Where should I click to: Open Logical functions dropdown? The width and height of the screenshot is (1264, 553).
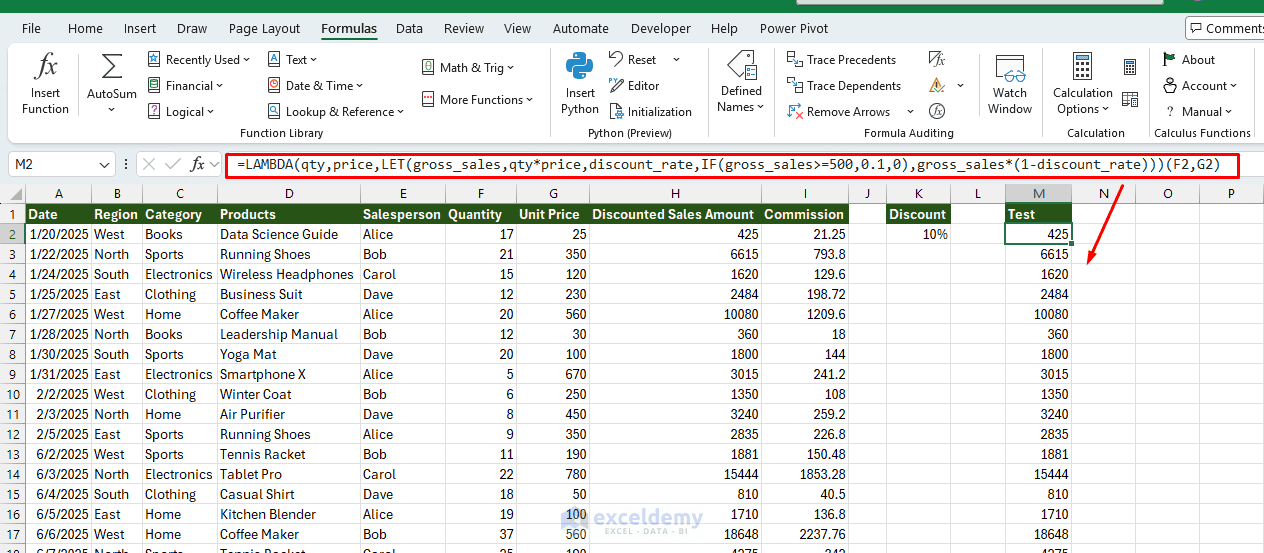point(181,112)
